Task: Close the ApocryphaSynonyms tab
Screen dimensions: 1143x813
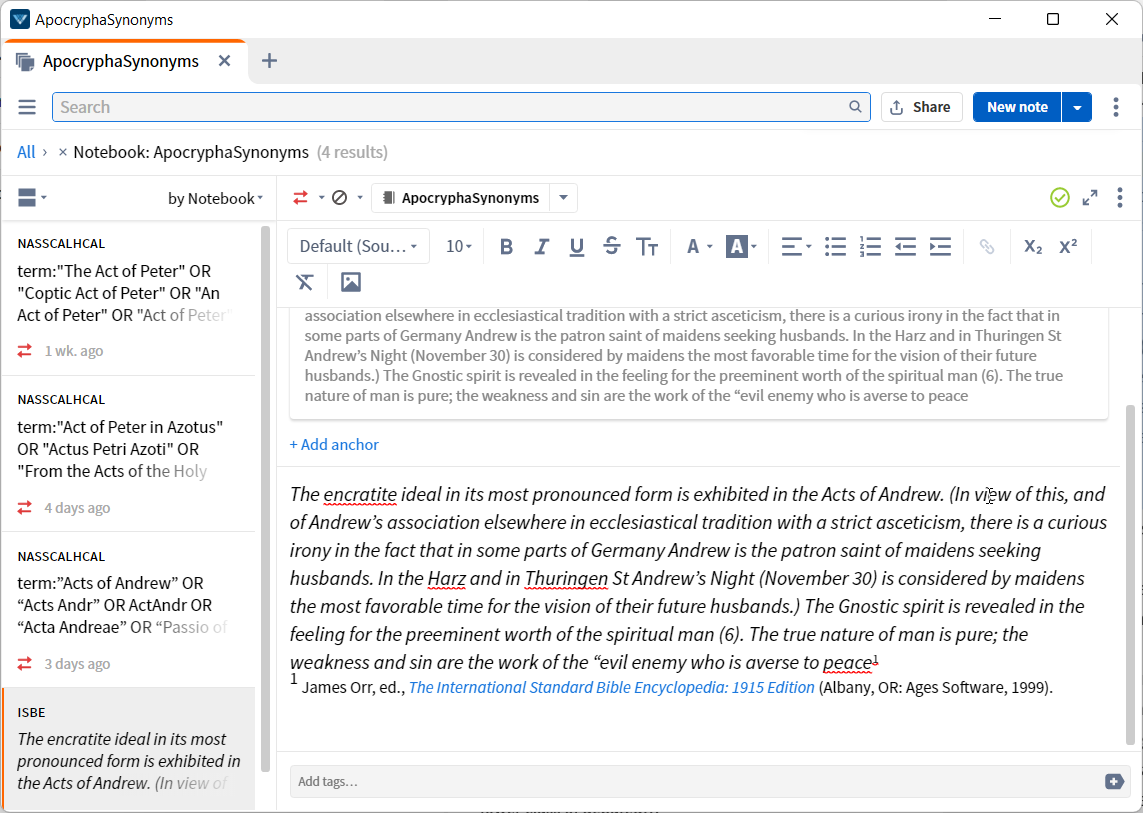Action: tap(225, 61)
